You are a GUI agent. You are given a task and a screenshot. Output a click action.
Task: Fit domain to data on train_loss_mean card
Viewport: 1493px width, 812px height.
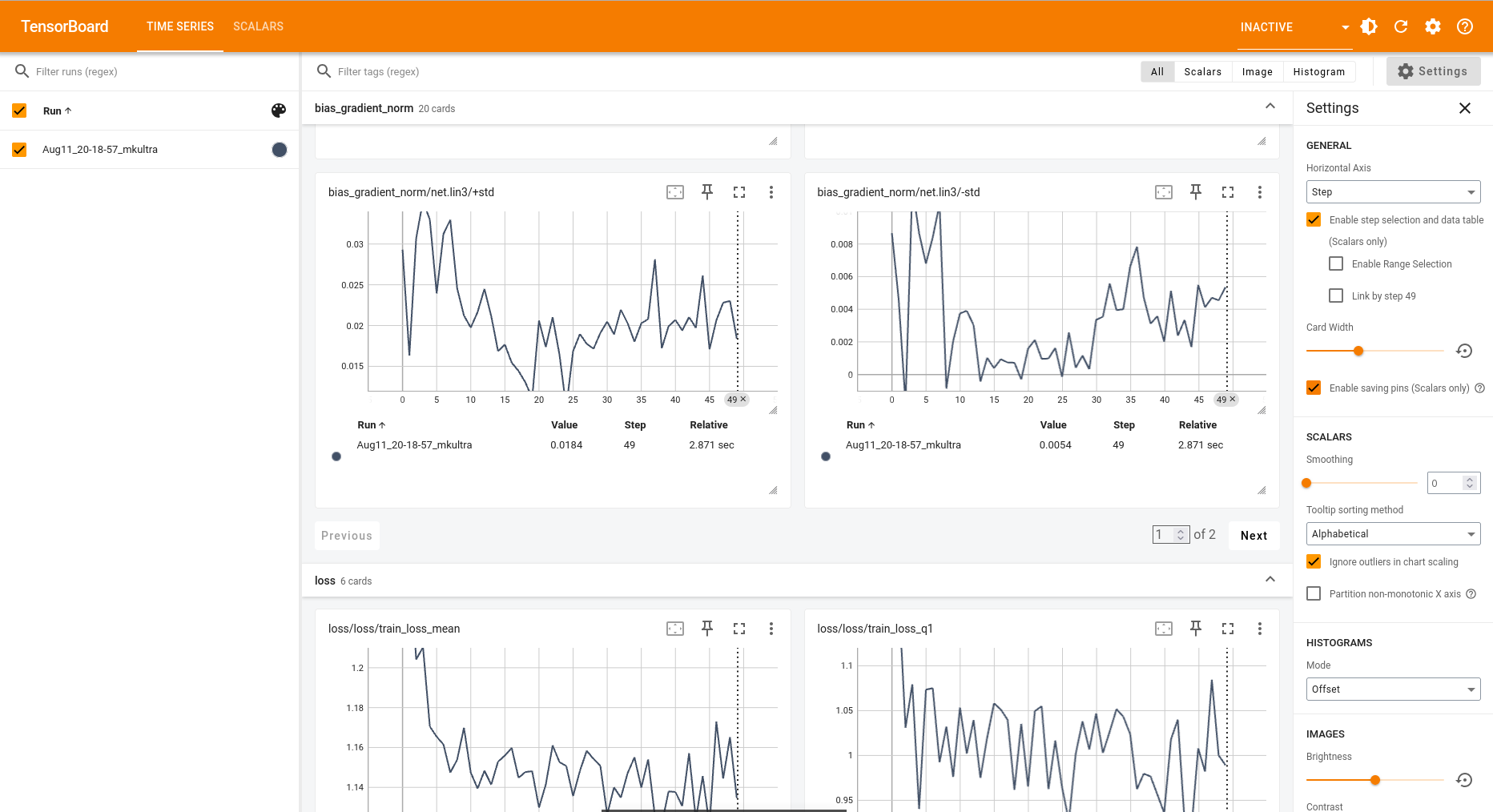coord(675,629)
